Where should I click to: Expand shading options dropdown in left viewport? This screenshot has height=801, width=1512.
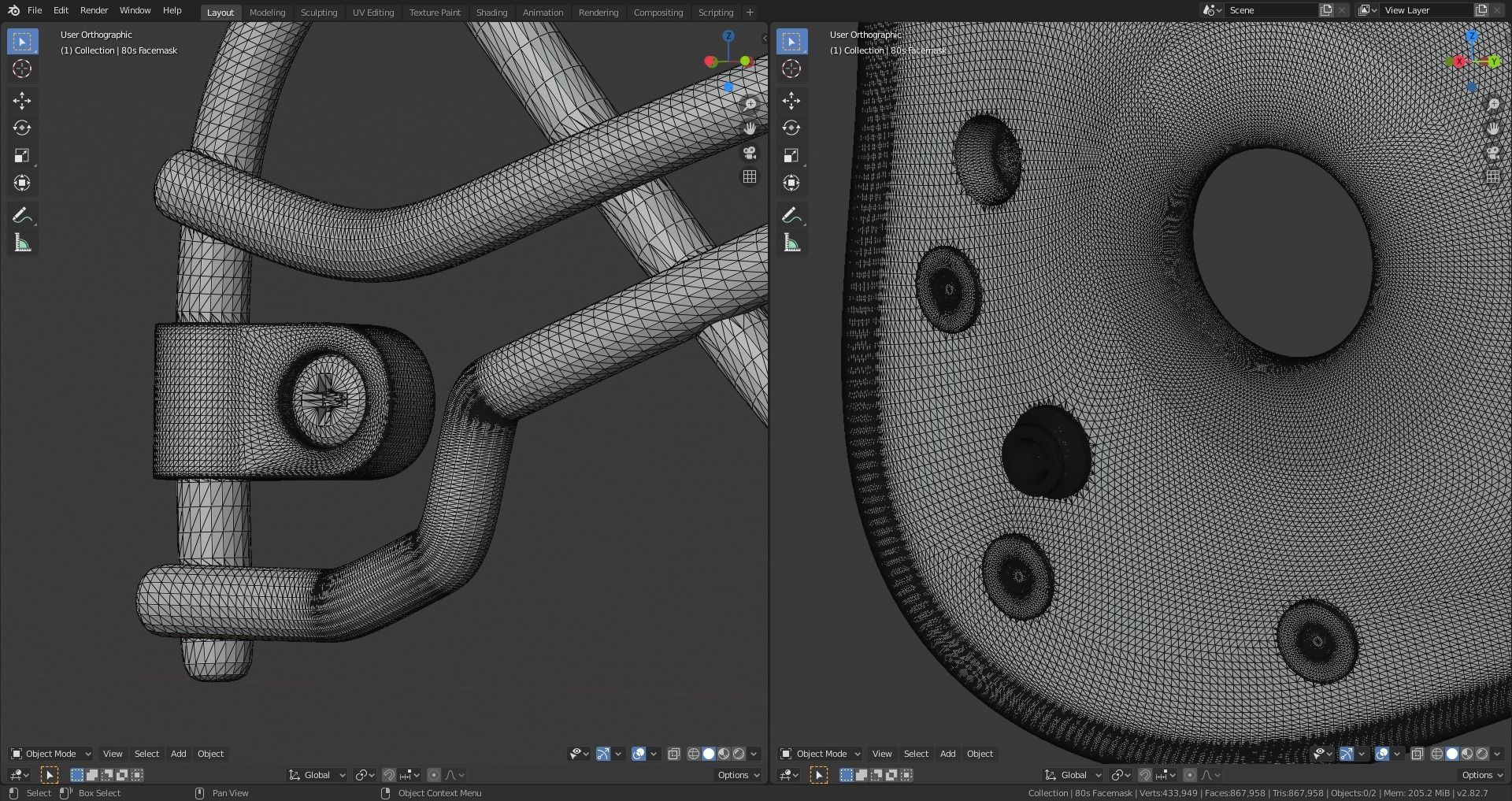click(x=754, y=754)
